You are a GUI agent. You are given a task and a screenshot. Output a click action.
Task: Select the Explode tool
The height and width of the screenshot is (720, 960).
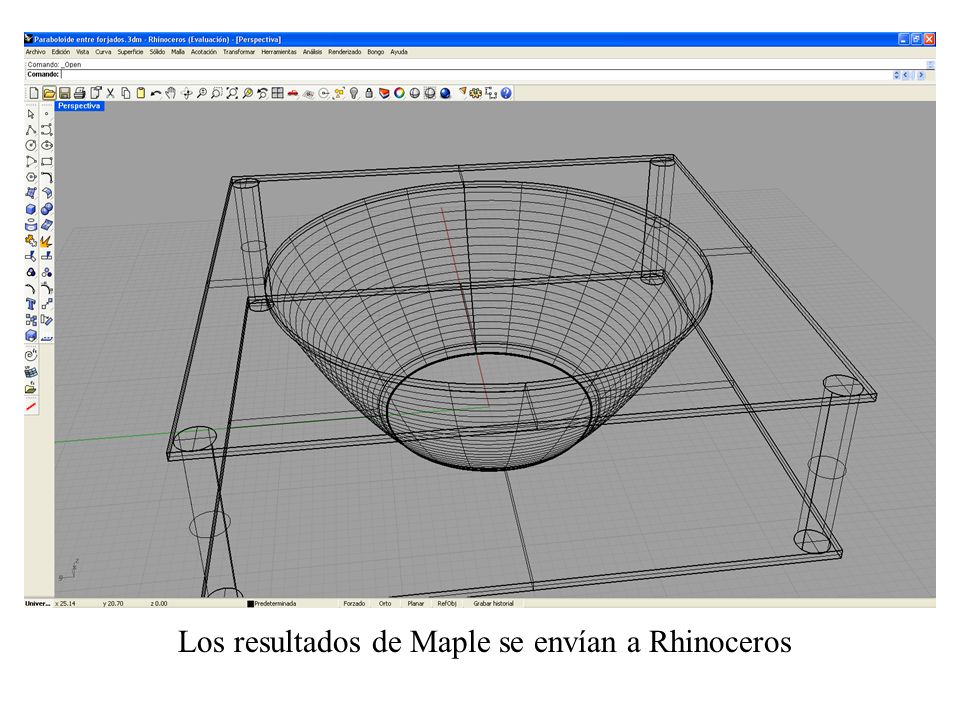click(x=47, y=241)
